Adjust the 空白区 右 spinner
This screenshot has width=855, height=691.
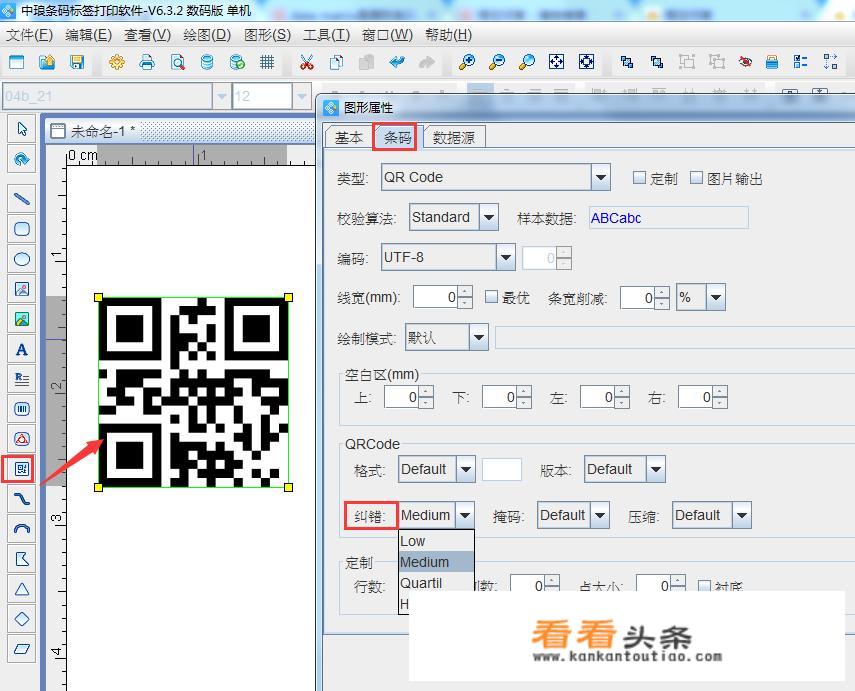[x=720, y=397]
